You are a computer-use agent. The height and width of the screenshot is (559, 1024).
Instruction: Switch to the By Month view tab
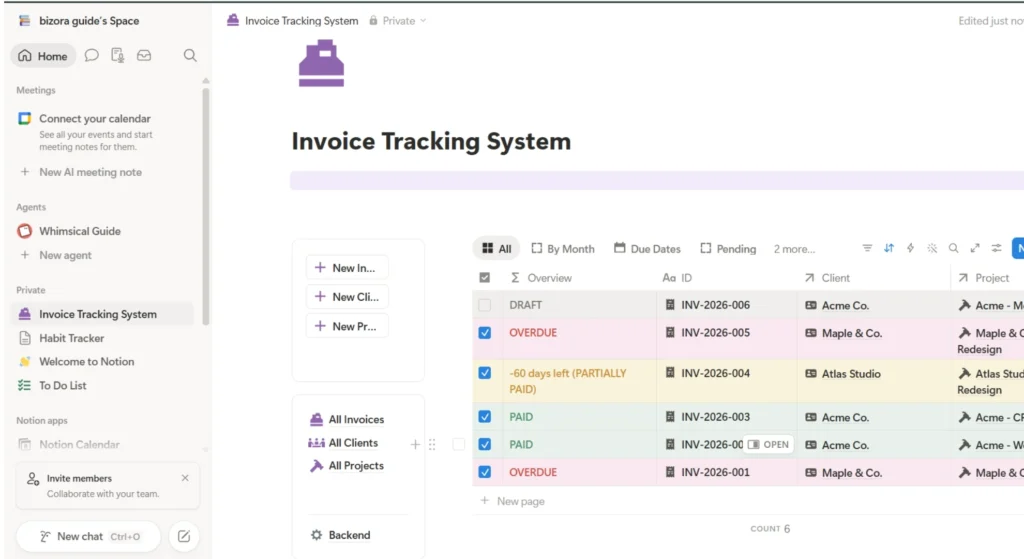[562, 249]
